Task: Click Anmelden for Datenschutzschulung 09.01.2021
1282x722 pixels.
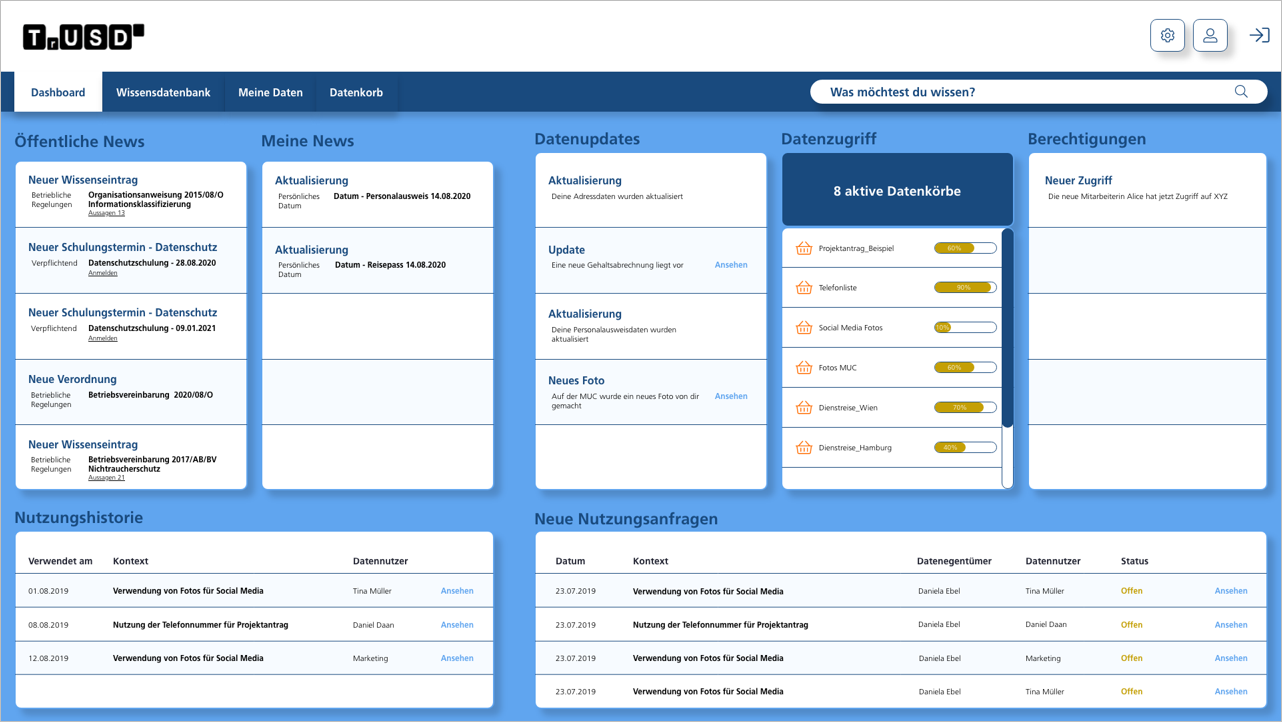Action: click(102, 338)
